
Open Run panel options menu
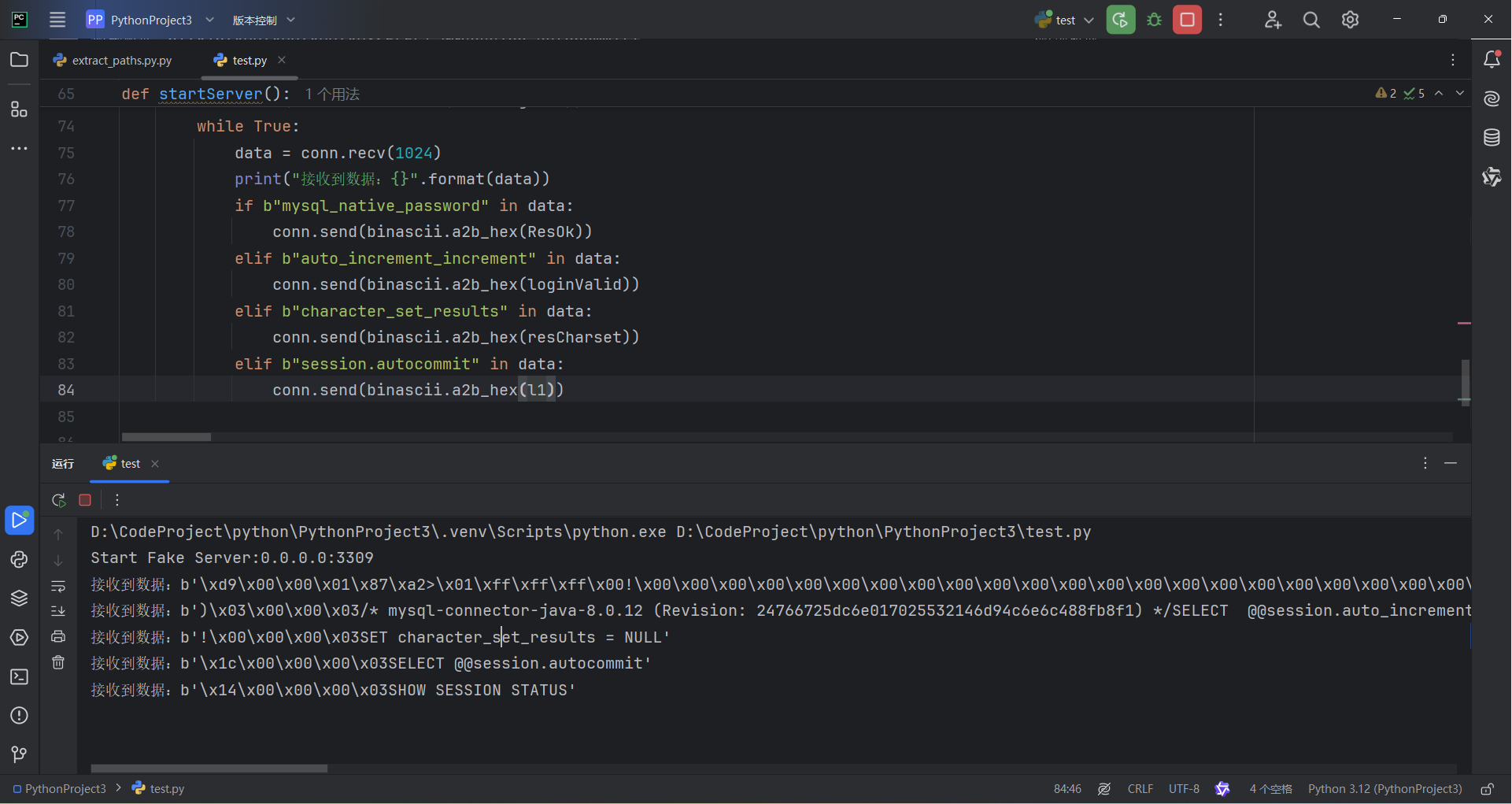(1425, 463)
